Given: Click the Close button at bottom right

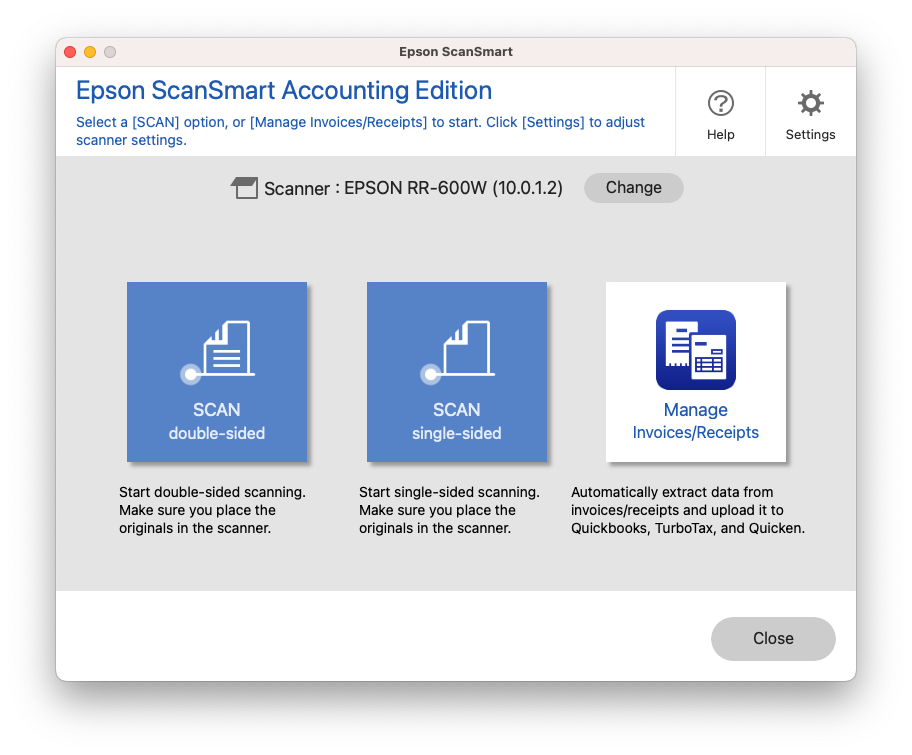Looking at the screenshot, I should tap(773, 639).
